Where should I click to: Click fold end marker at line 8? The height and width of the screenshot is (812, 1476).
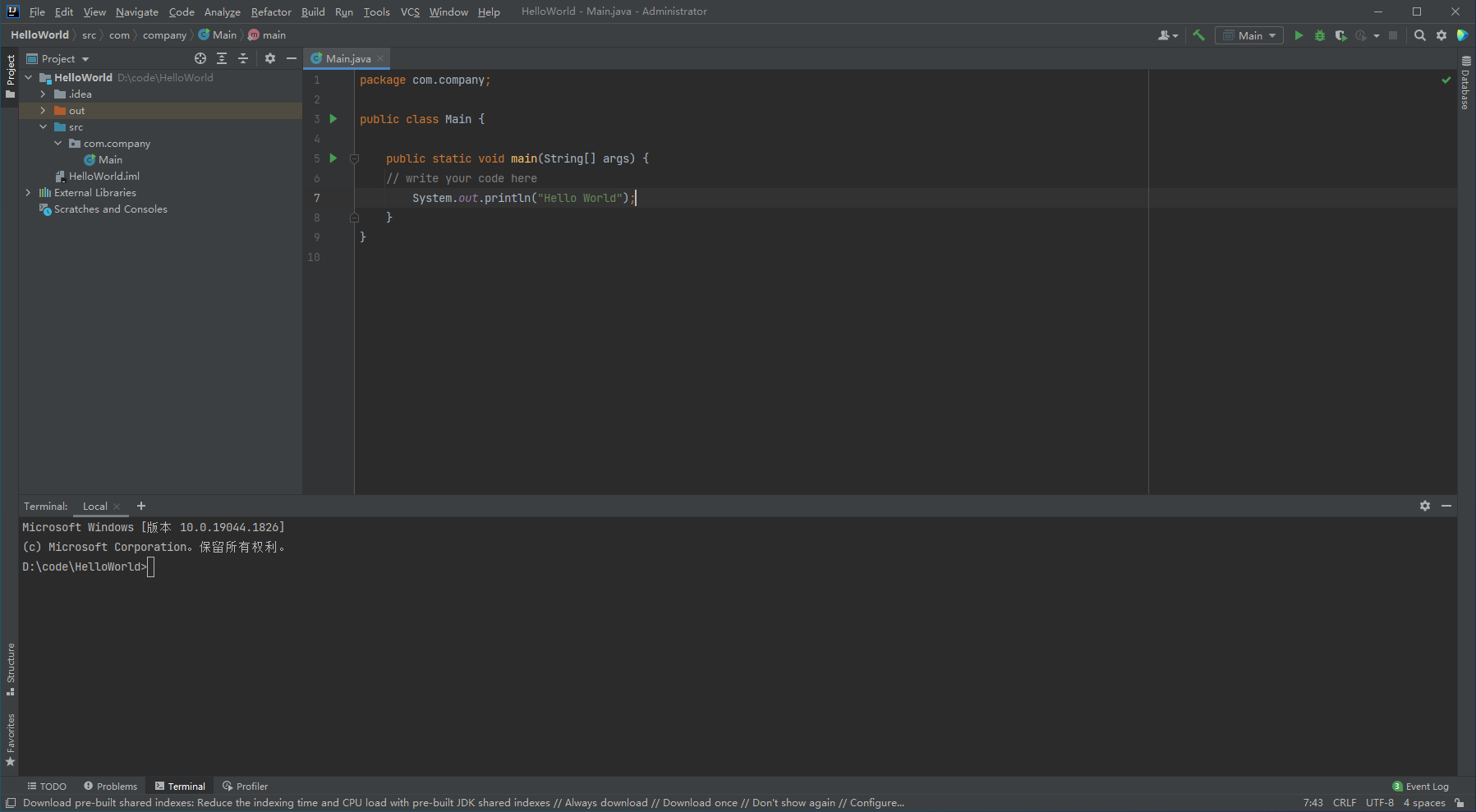[354, 218]
